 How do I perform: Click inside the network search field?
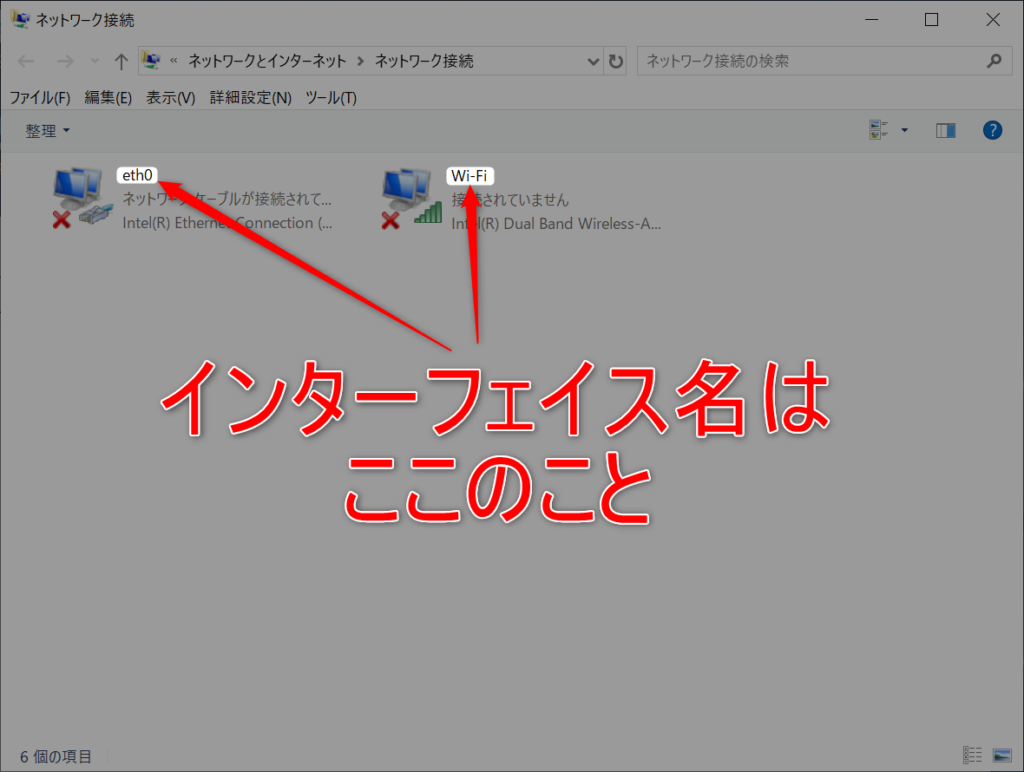point(800,61)
